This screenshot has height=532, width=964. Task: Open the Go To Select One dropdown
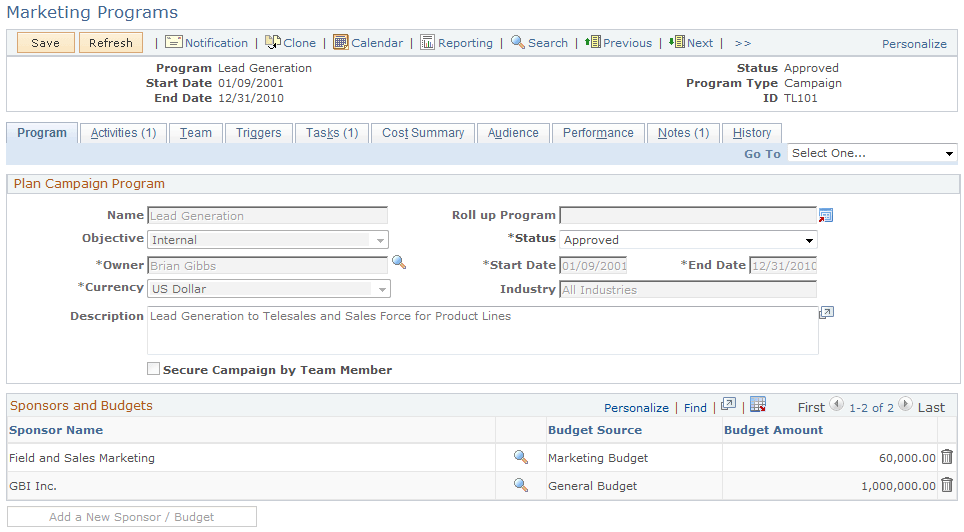coord(872,153)
